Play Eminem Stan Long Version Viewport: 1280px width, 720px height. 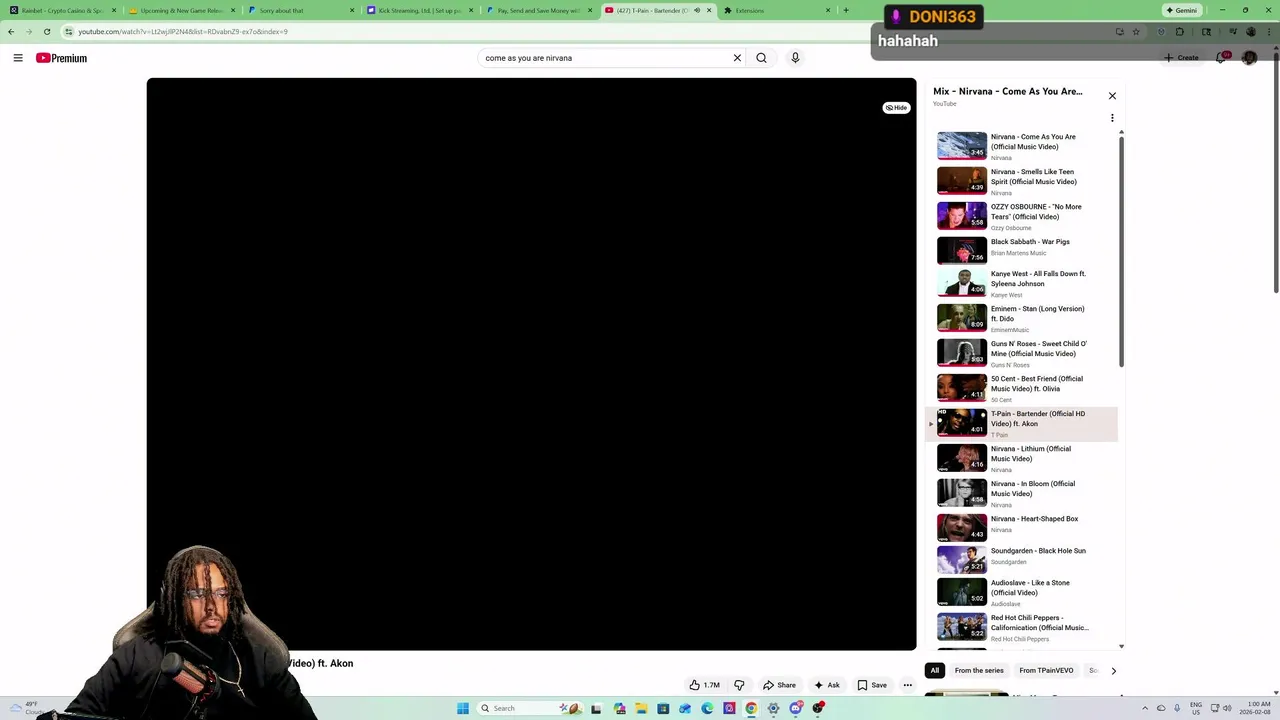click(1022, 318)
